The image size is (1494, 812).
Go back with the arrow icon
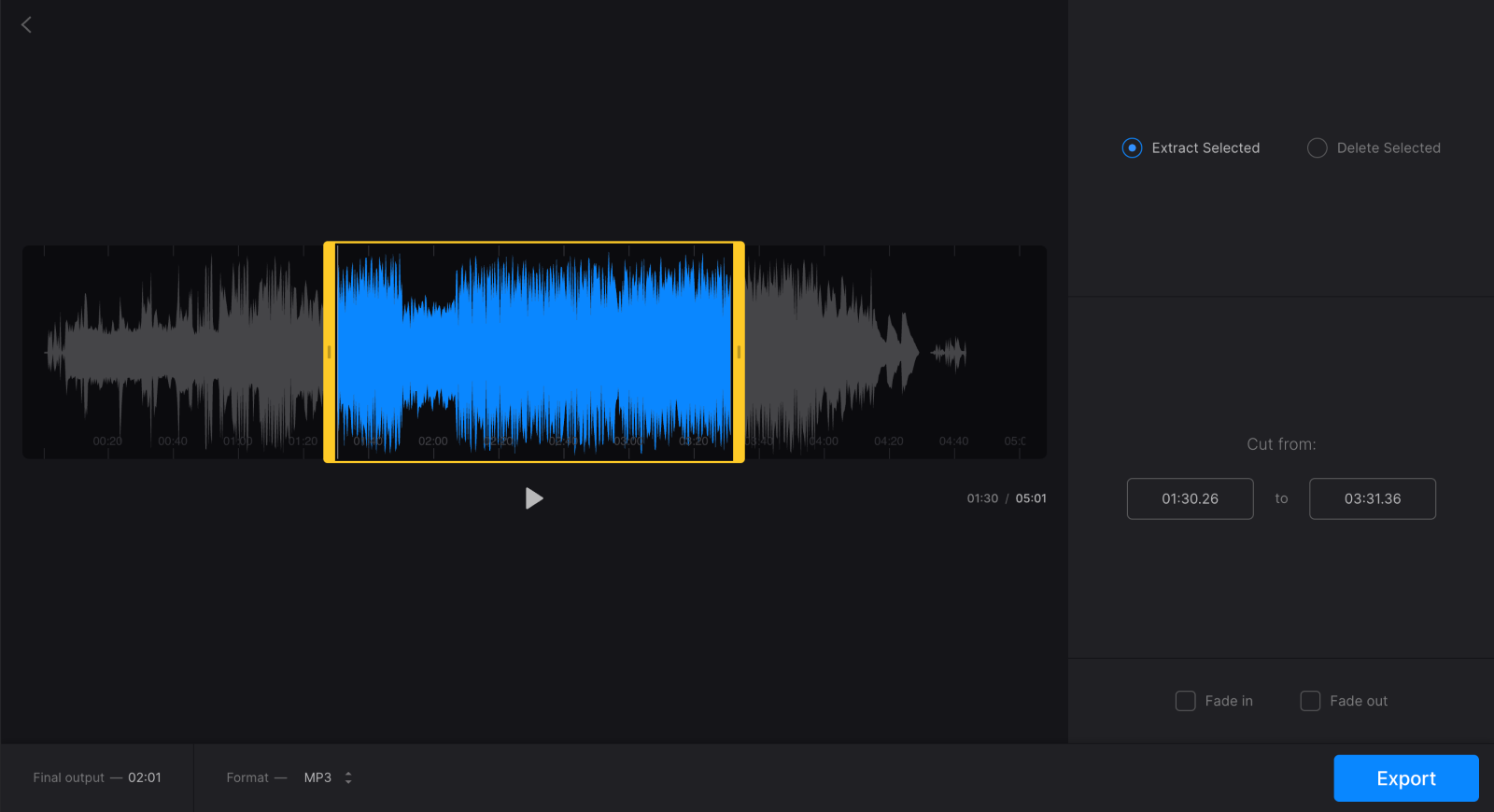(26, 25)
